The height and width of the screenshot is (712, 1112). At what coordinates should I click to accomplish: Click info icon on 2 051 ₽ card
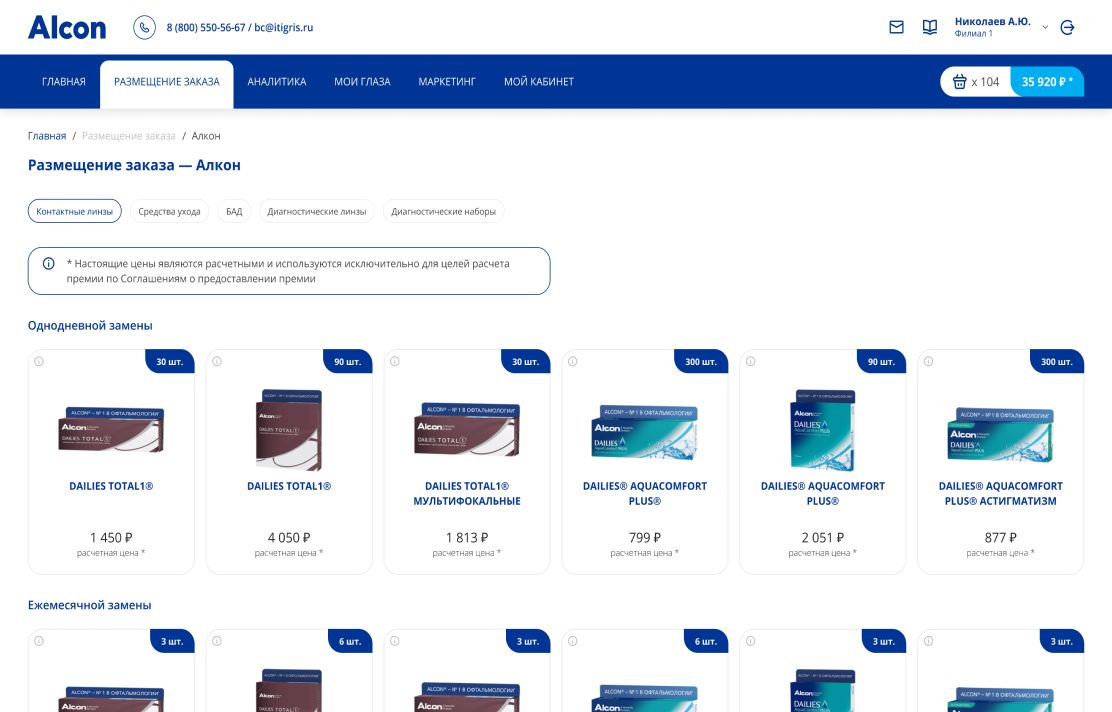point(750,361)
